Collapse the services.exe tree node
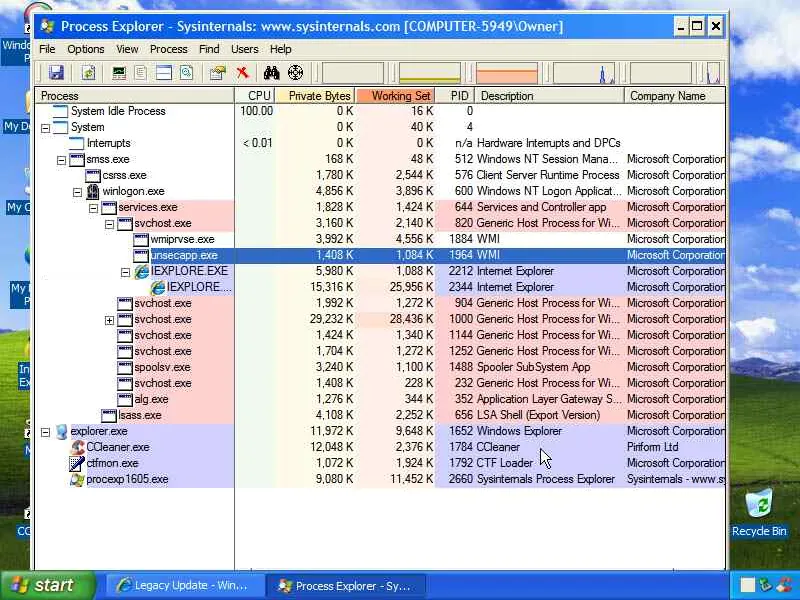This screenshot has width=800, height=600. pos(93,208)
